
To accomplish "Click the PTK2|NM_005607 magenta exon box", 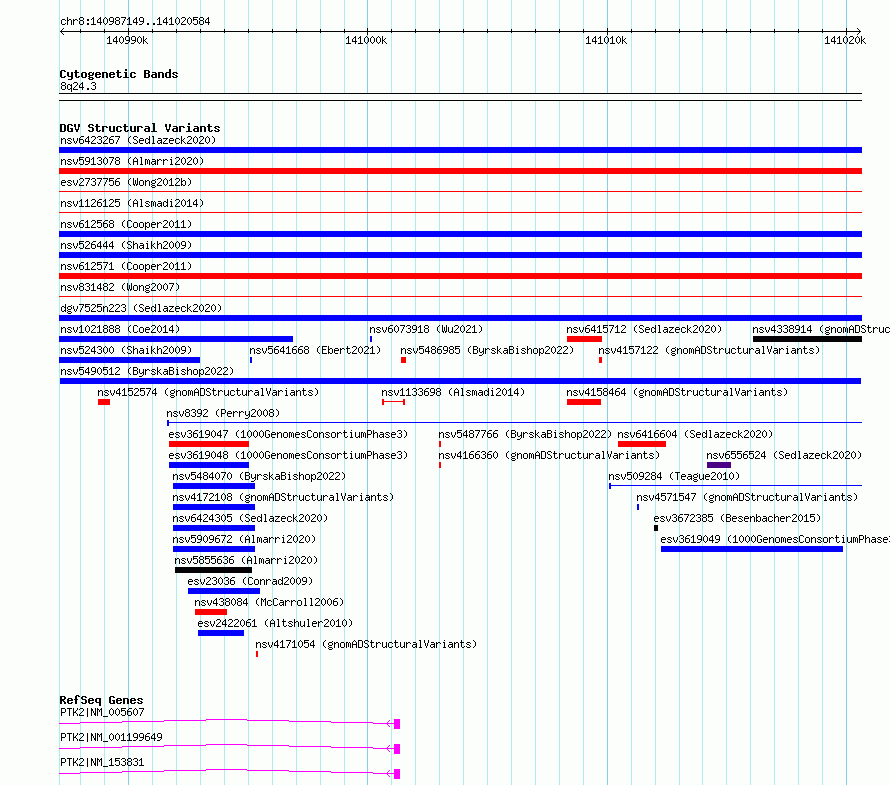I will (397, 724).
